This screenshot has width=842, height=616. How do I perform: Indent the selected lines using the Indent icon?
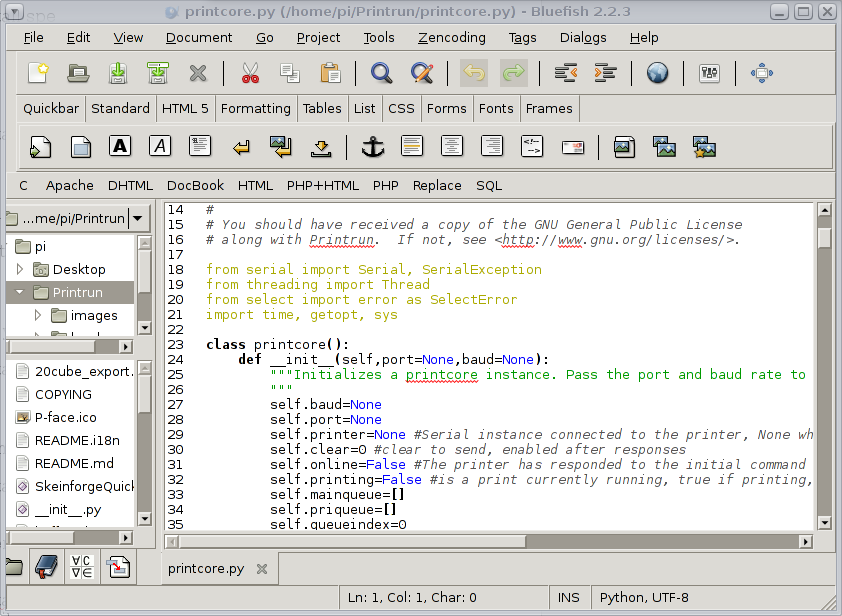click(x=605, y=73)
